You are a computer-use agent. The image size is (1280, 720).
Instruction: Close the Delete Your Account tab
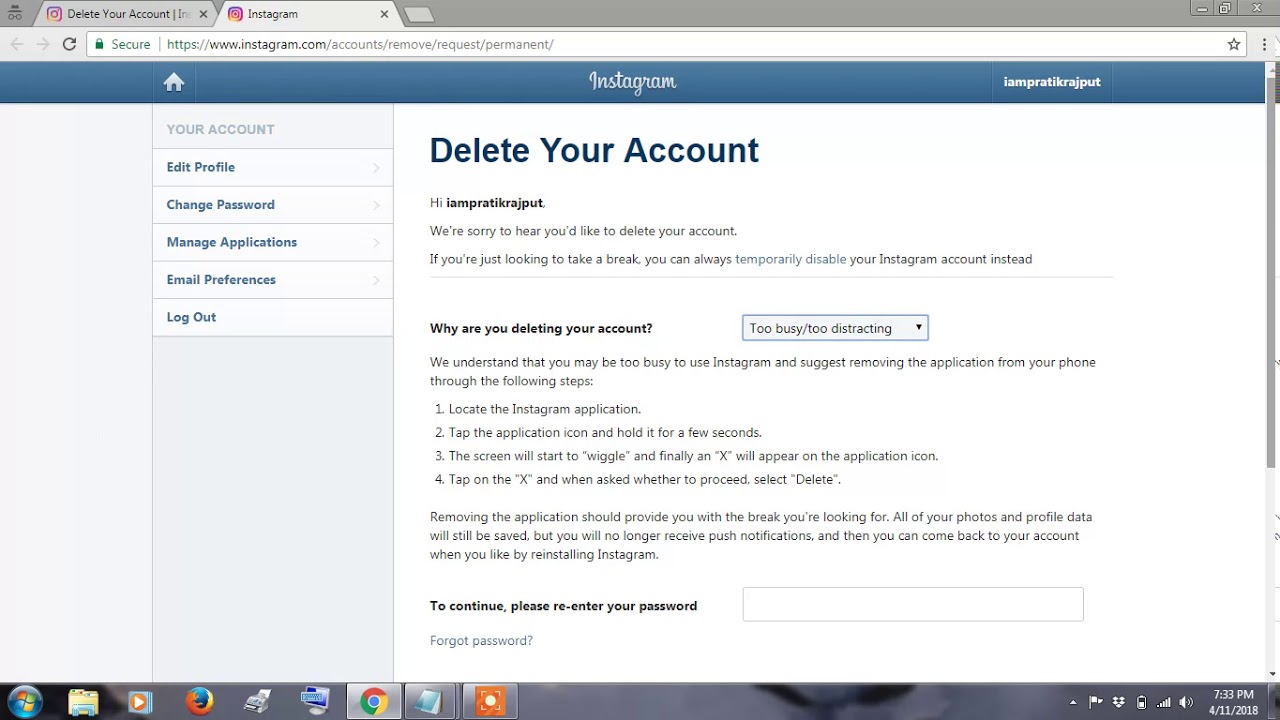pos(204,14)
